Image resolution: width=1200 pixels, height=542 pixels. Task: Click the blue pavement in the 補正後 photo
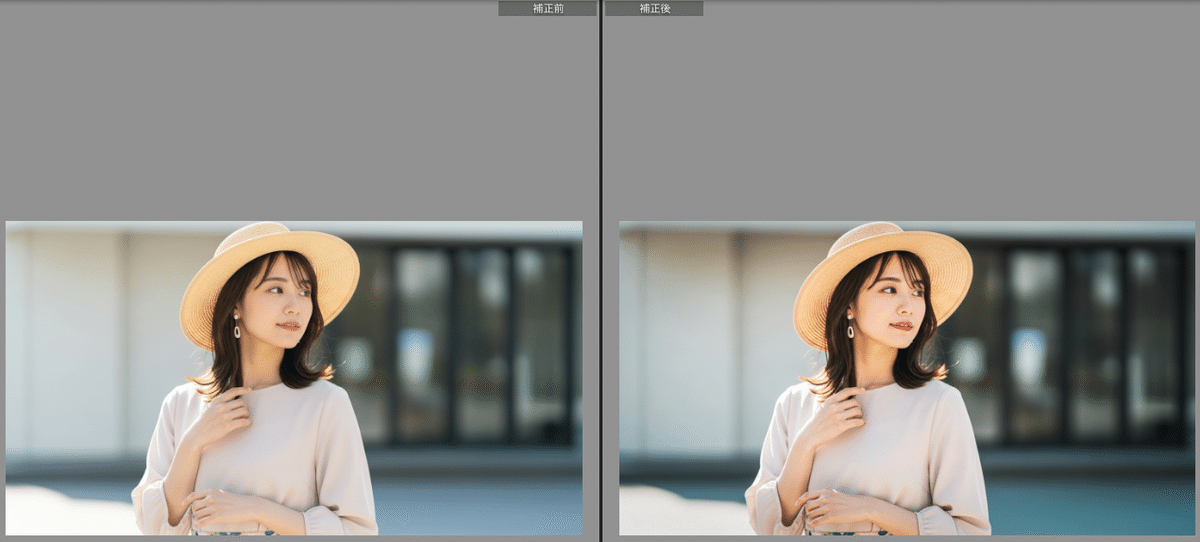pyautogui.click(x=1090, y=505)
